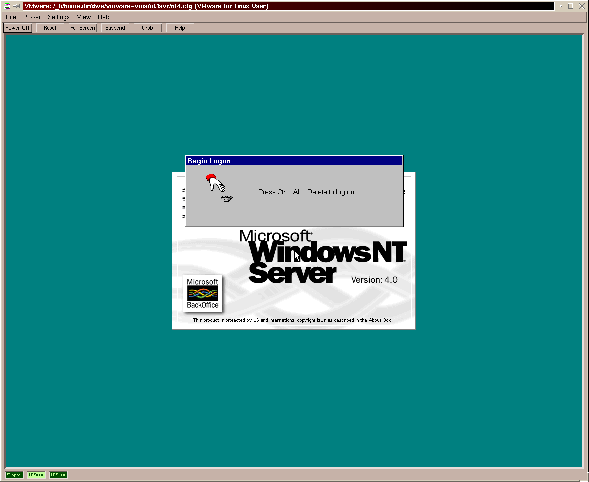Open the Settings menu

click(x=58, y=17)
